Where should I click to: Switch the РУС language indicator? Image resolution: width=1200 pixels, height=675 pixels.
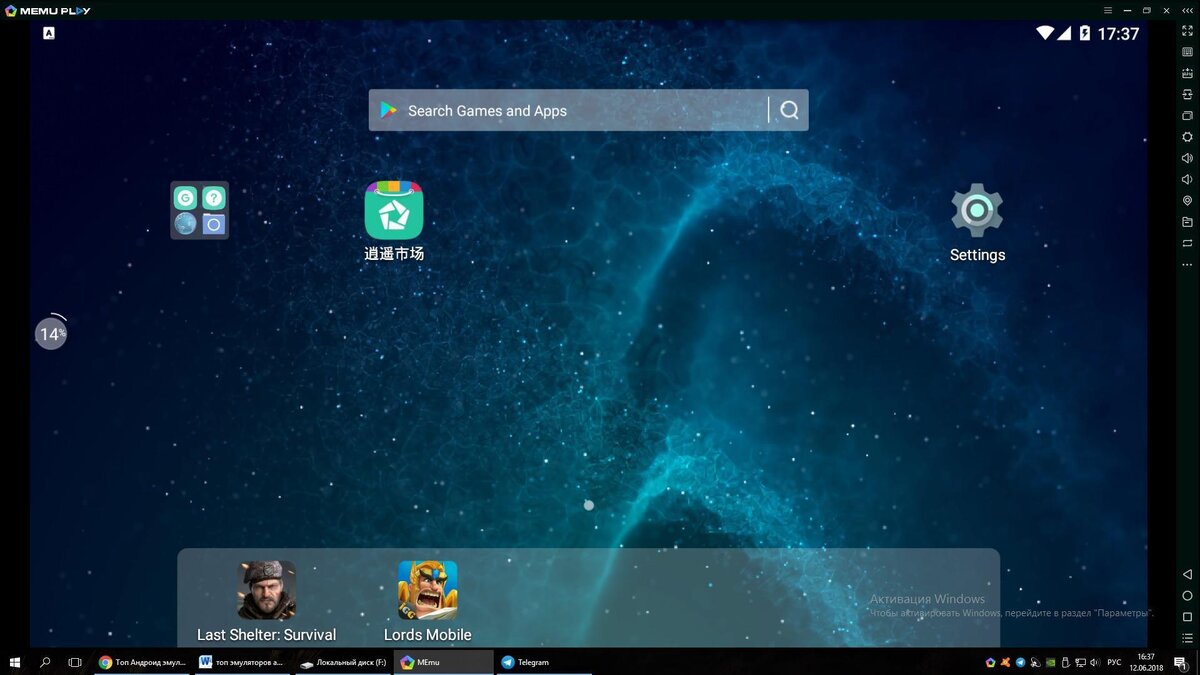(1114, 662)
